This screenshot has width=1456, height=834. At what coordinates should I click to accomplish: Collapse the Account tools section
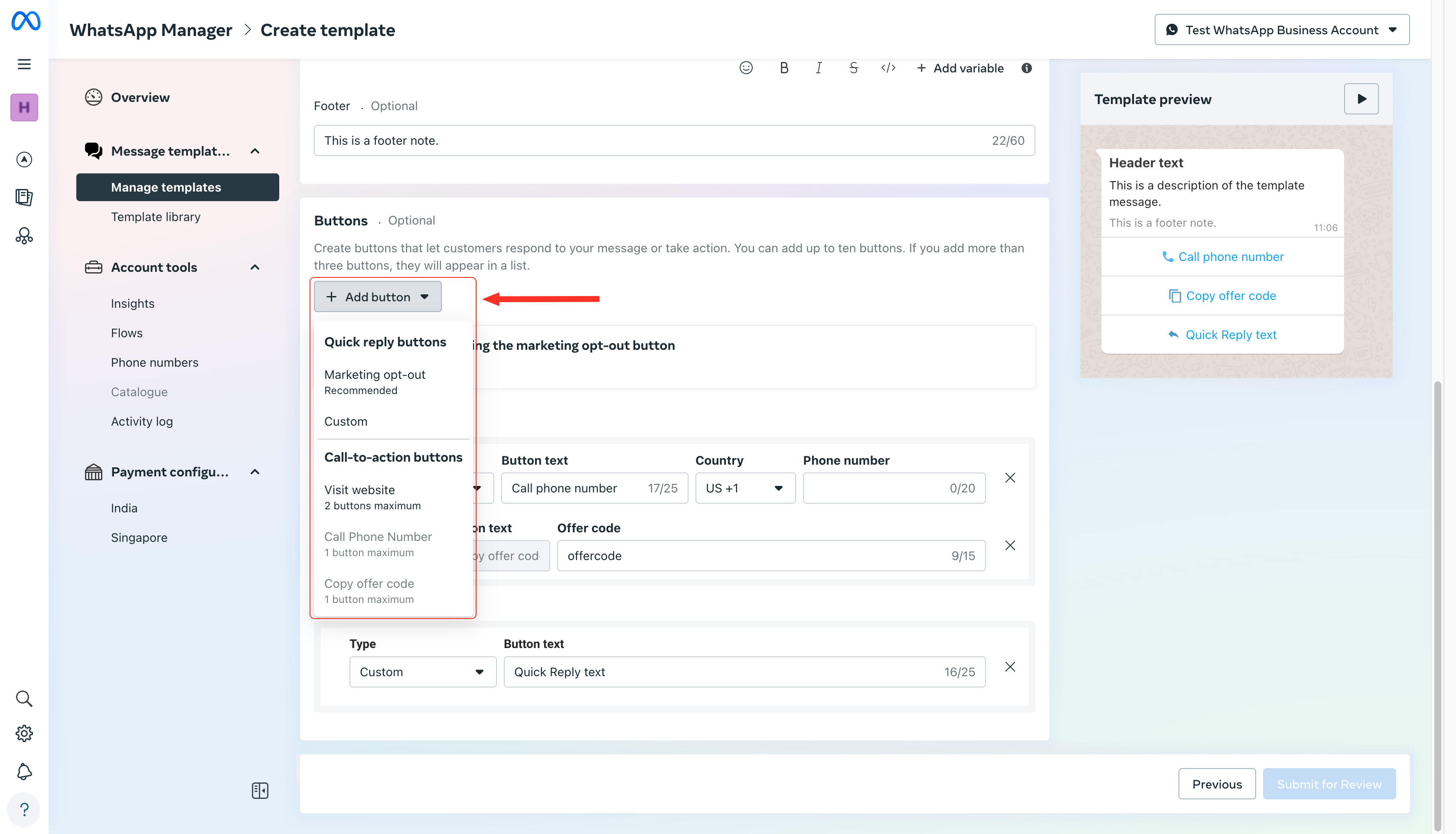click(x=255, y=267)
